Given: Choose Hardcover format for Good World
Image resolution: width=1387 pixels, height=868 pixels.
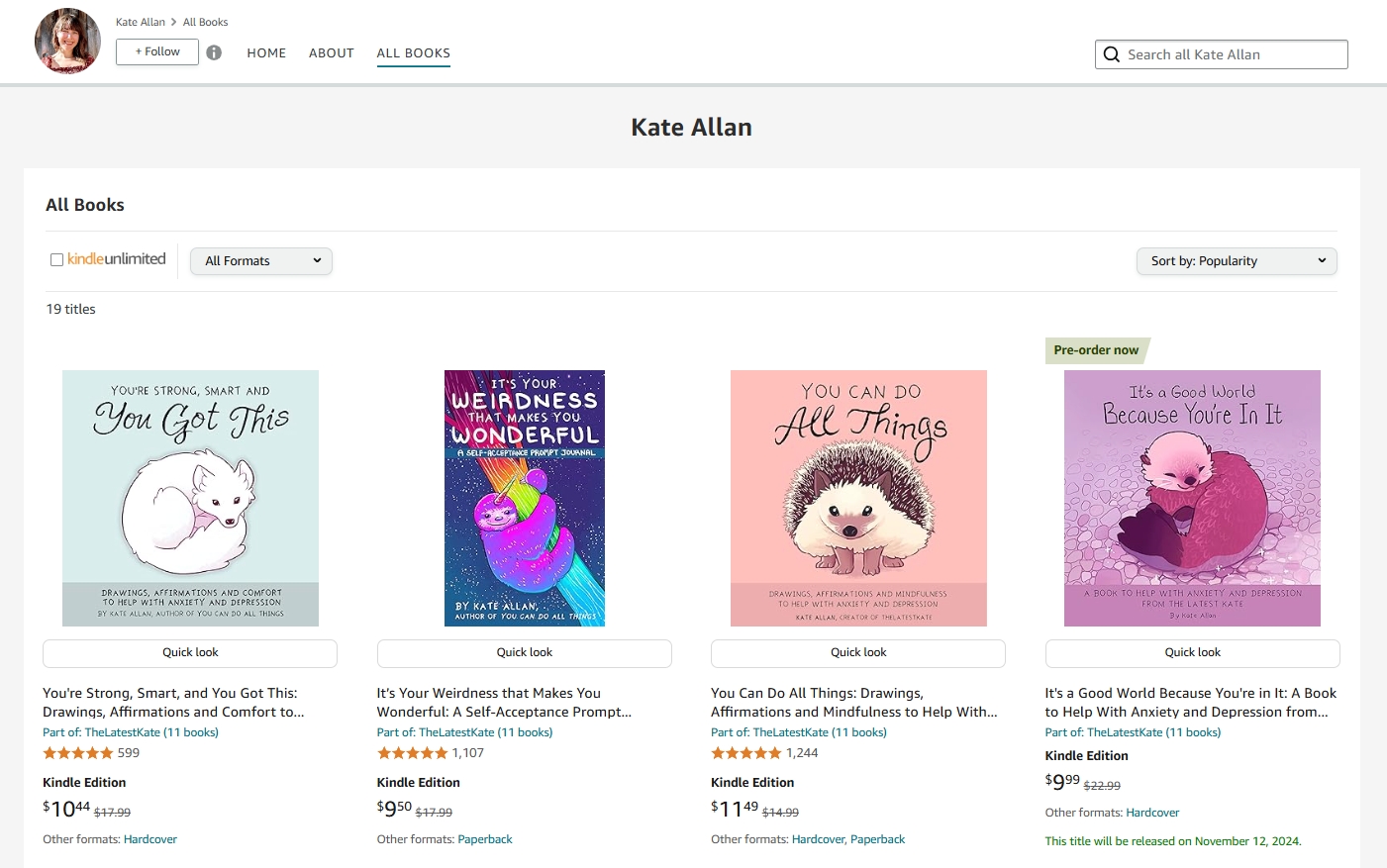Looking at the screenshot, I should point(1152,813).
